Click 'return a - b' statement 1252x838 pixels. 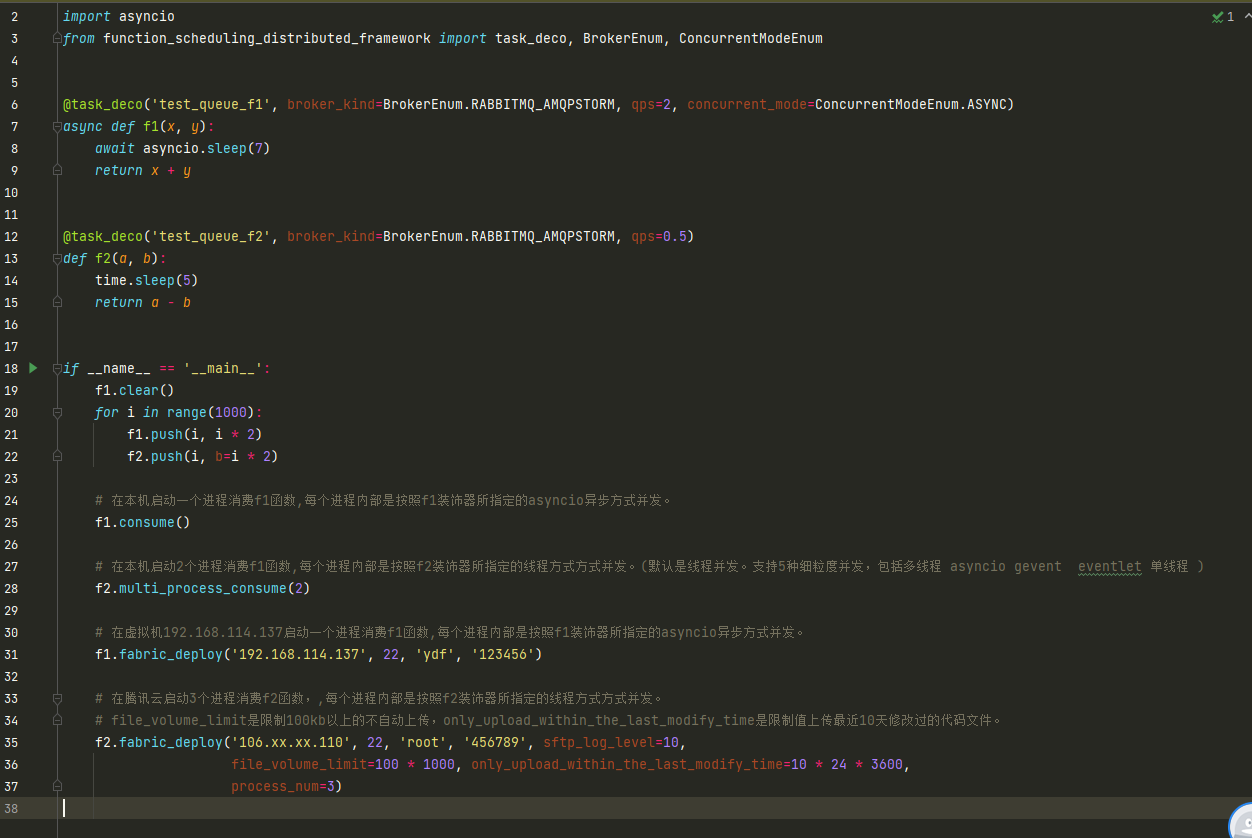tap(143, 302)
